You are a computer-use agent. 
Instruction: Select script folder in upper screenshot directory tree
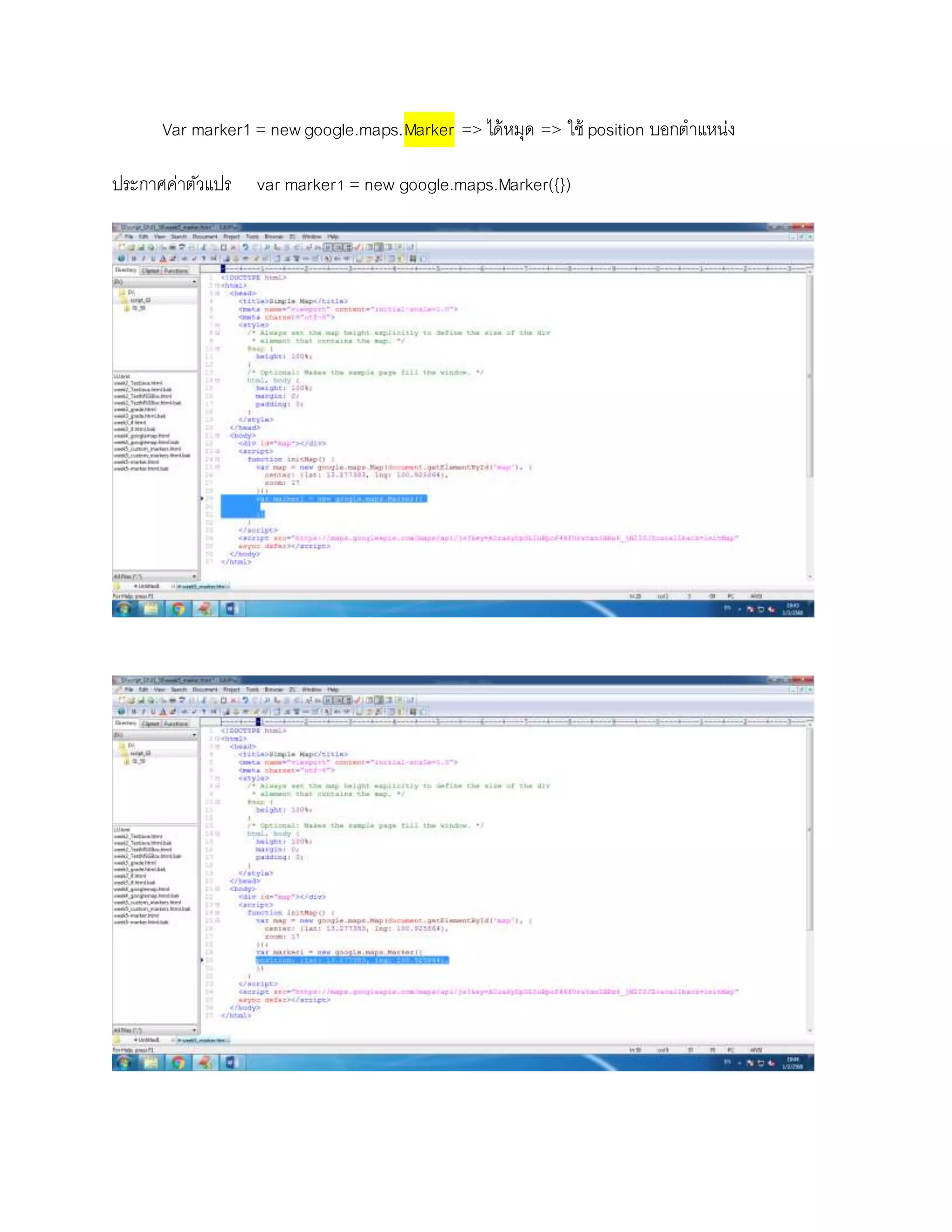pyautogui.click(x=136, y=300)
